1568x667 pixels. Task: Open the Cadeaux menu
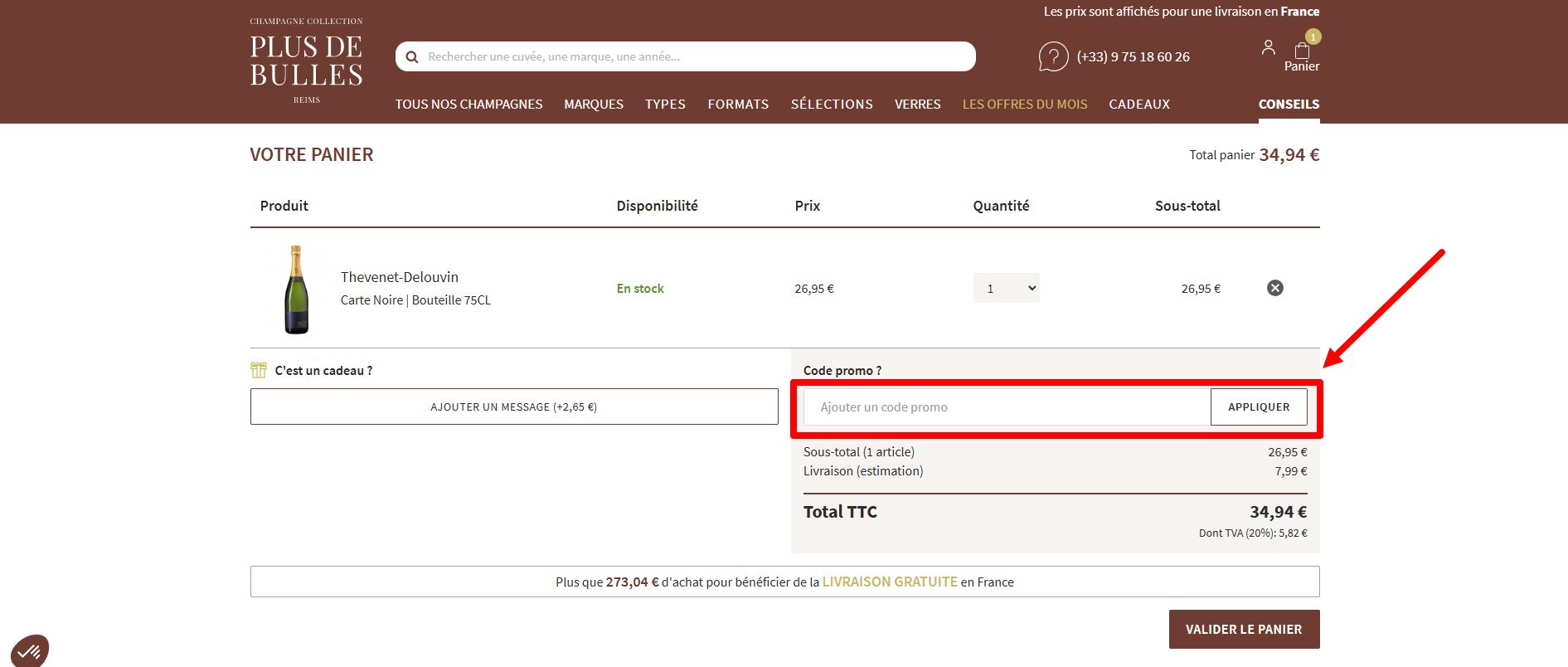coord(1139,104)
